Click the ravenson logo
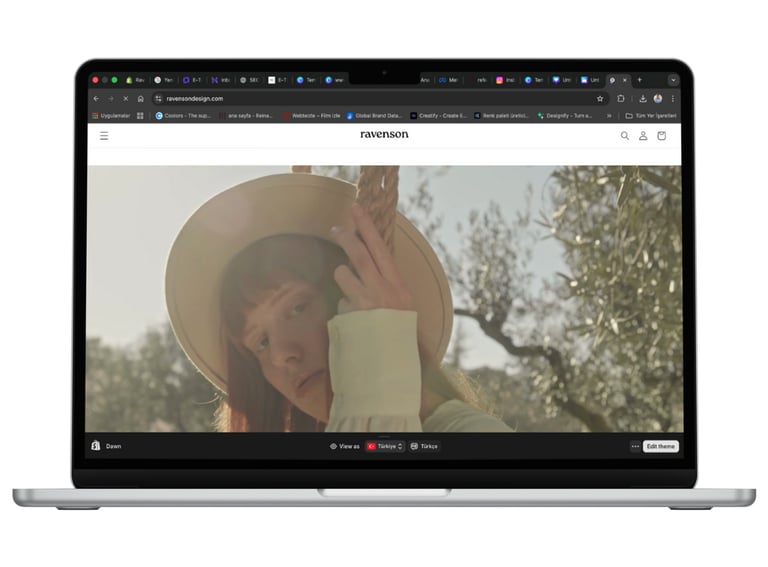768x567 pixels. point(384,134)
